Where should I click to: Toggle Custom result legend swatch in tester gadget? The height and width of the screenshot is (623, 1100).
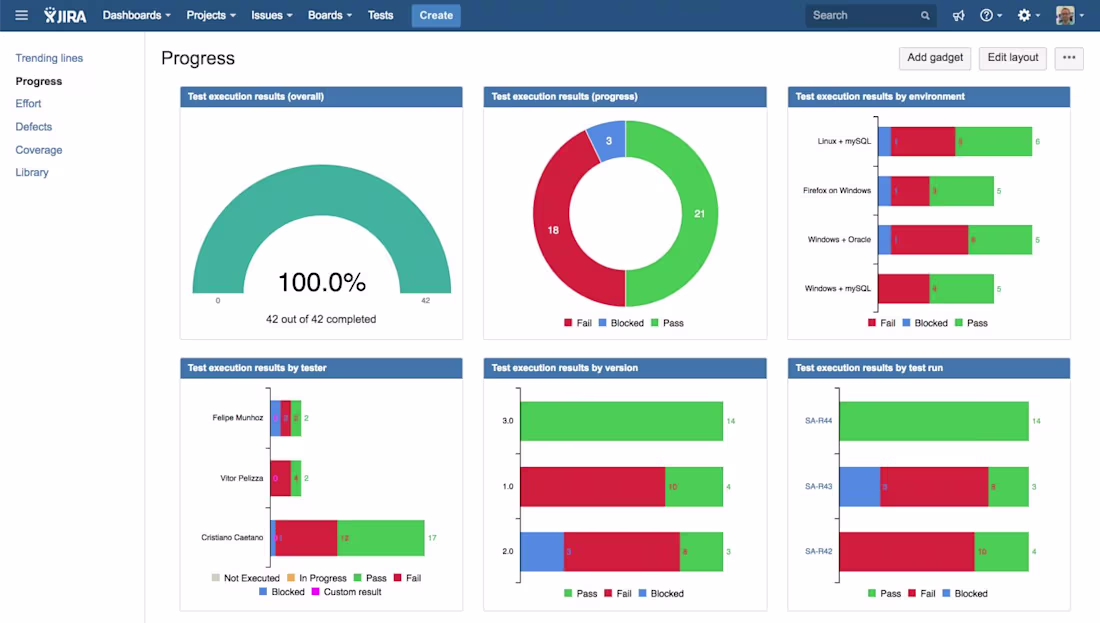pos(316,592)
